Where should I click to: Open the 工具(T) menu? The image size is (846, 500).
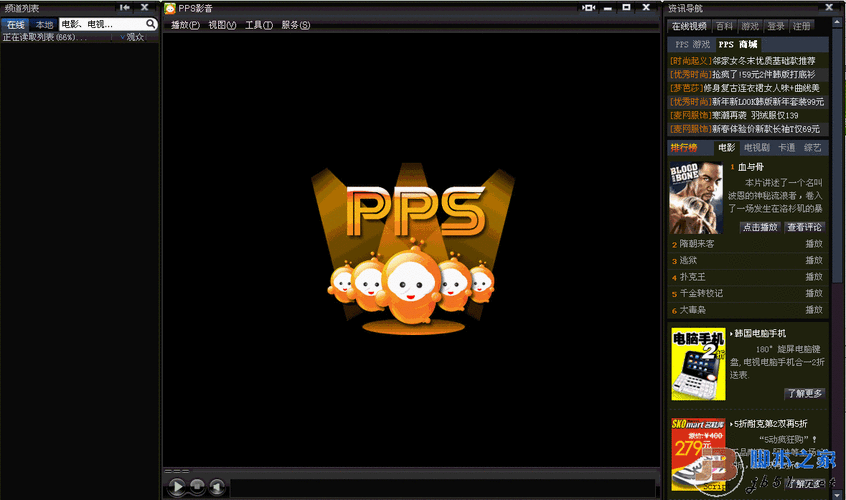coord(259,25)
